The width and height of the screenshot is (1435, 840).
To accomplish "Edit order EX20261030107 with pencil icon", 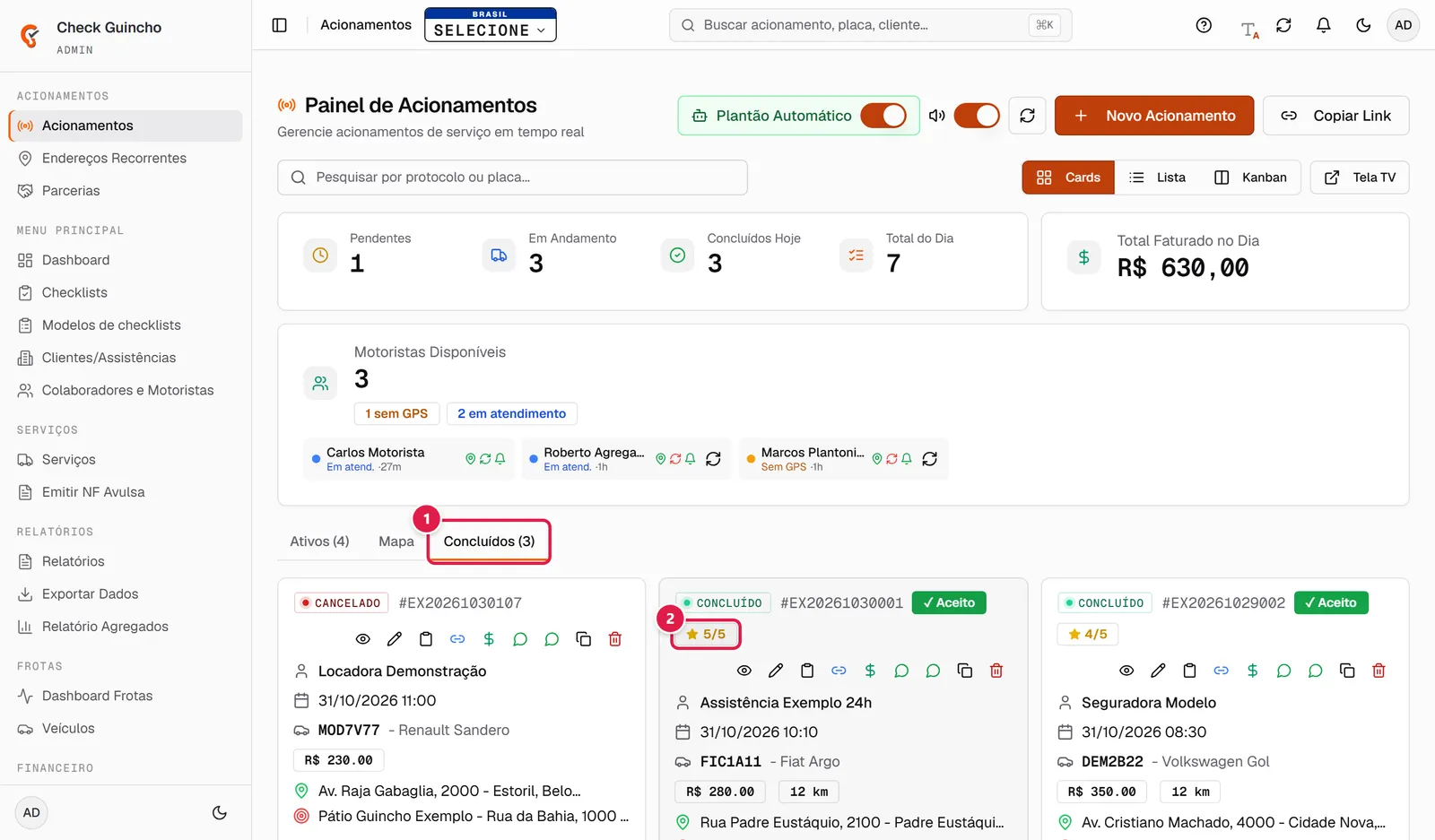I will click(x=395, y=639).
